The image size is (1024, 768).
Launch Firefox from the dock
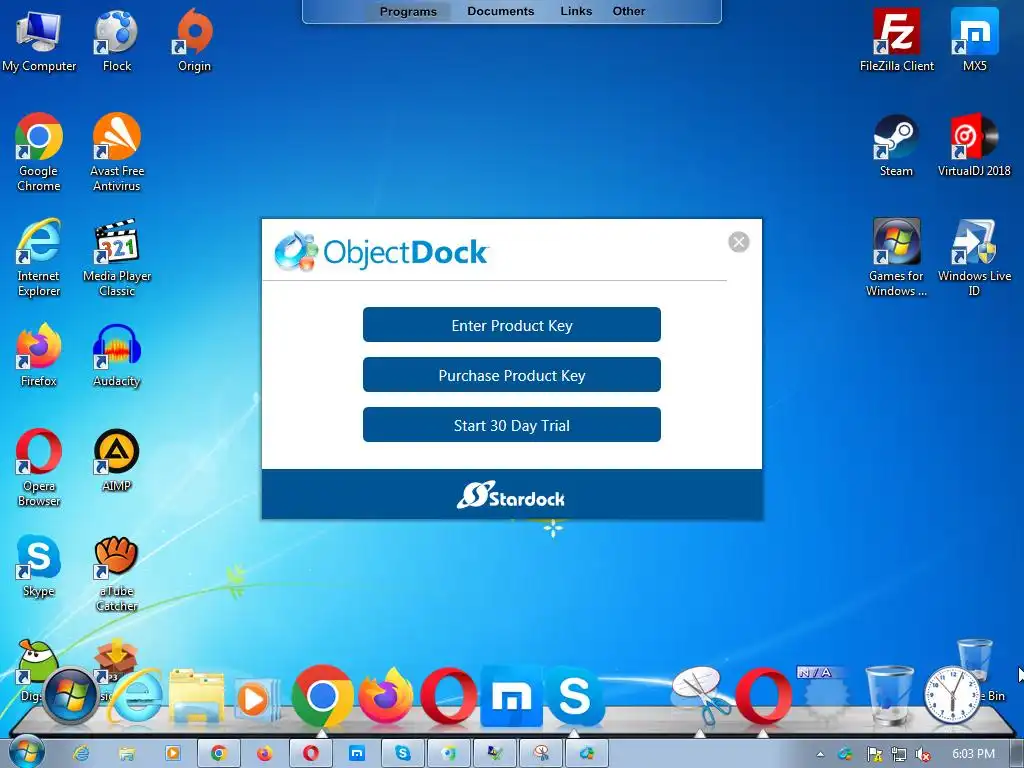point(386,696)
